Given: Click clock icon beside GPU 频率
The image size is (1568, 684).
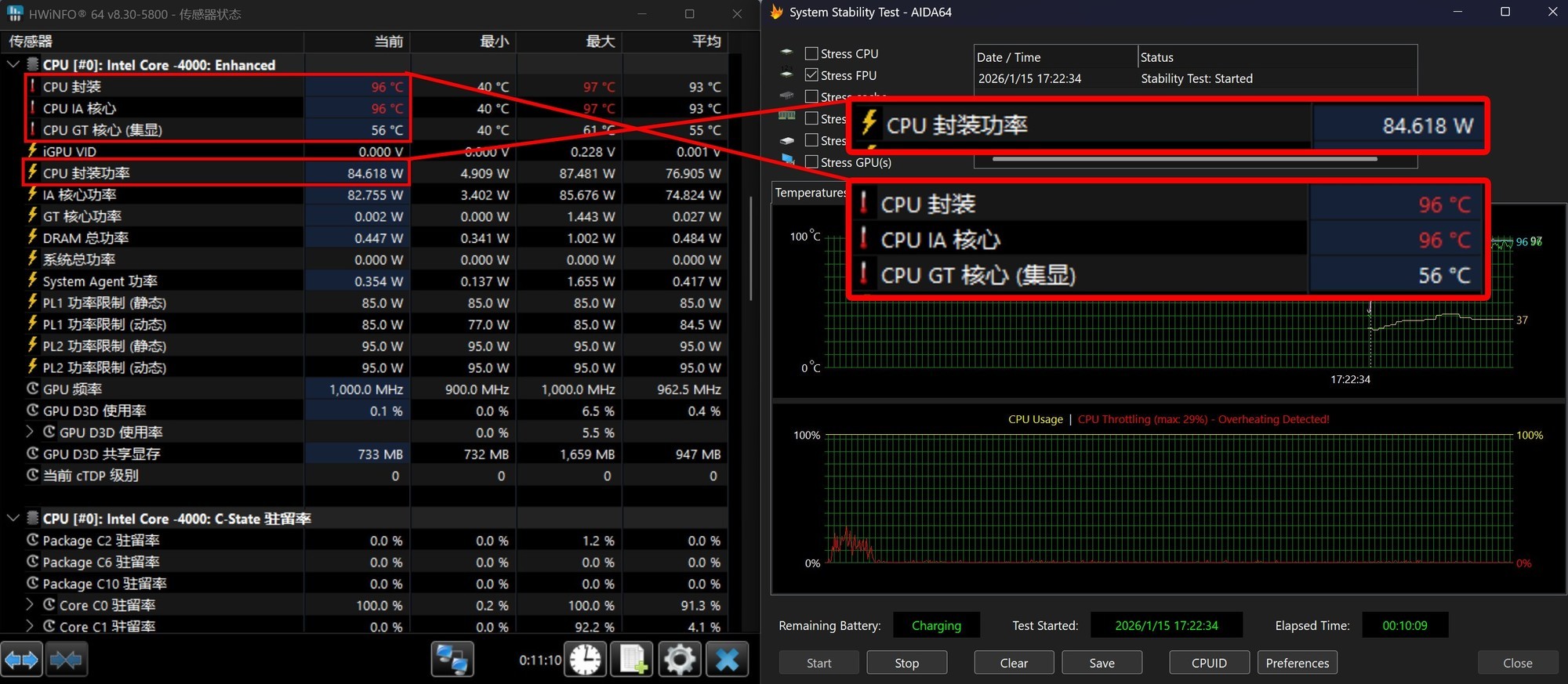Looking at the screenshot, I should pyautogui.click(x=33, y=388).
